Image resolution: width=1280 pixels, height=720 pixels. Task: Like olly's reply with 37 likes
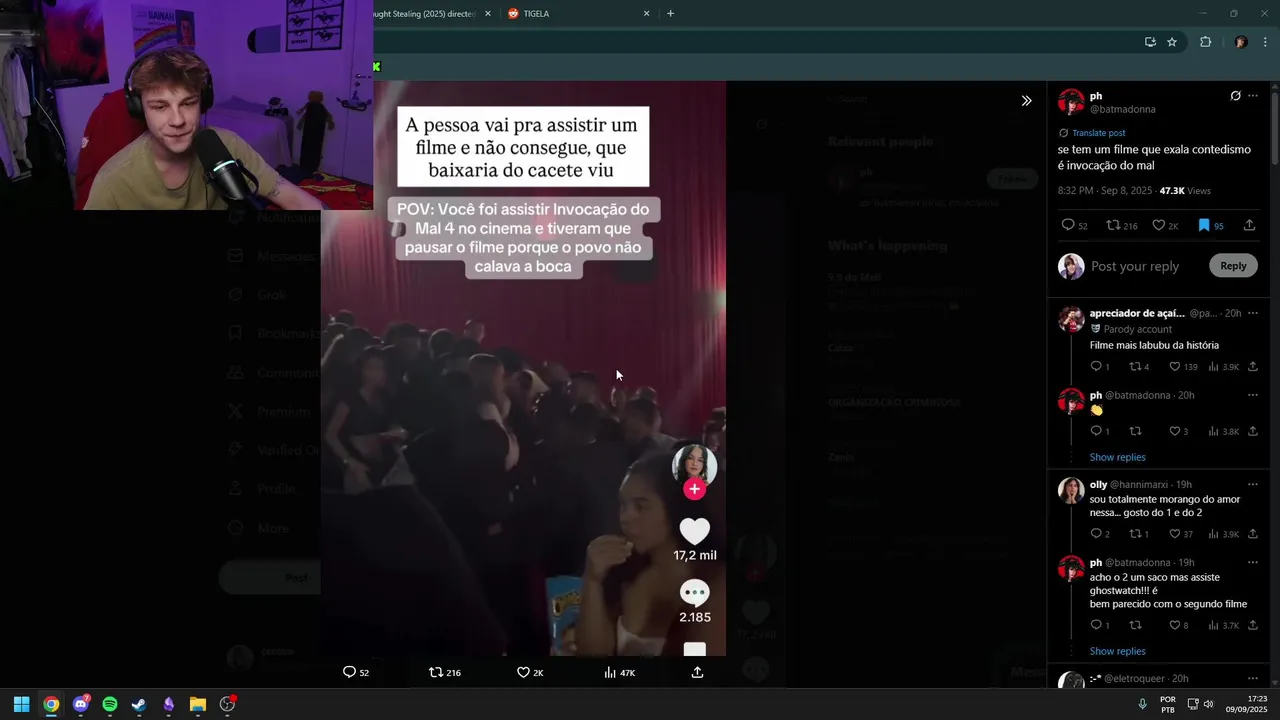point(1180,534)
